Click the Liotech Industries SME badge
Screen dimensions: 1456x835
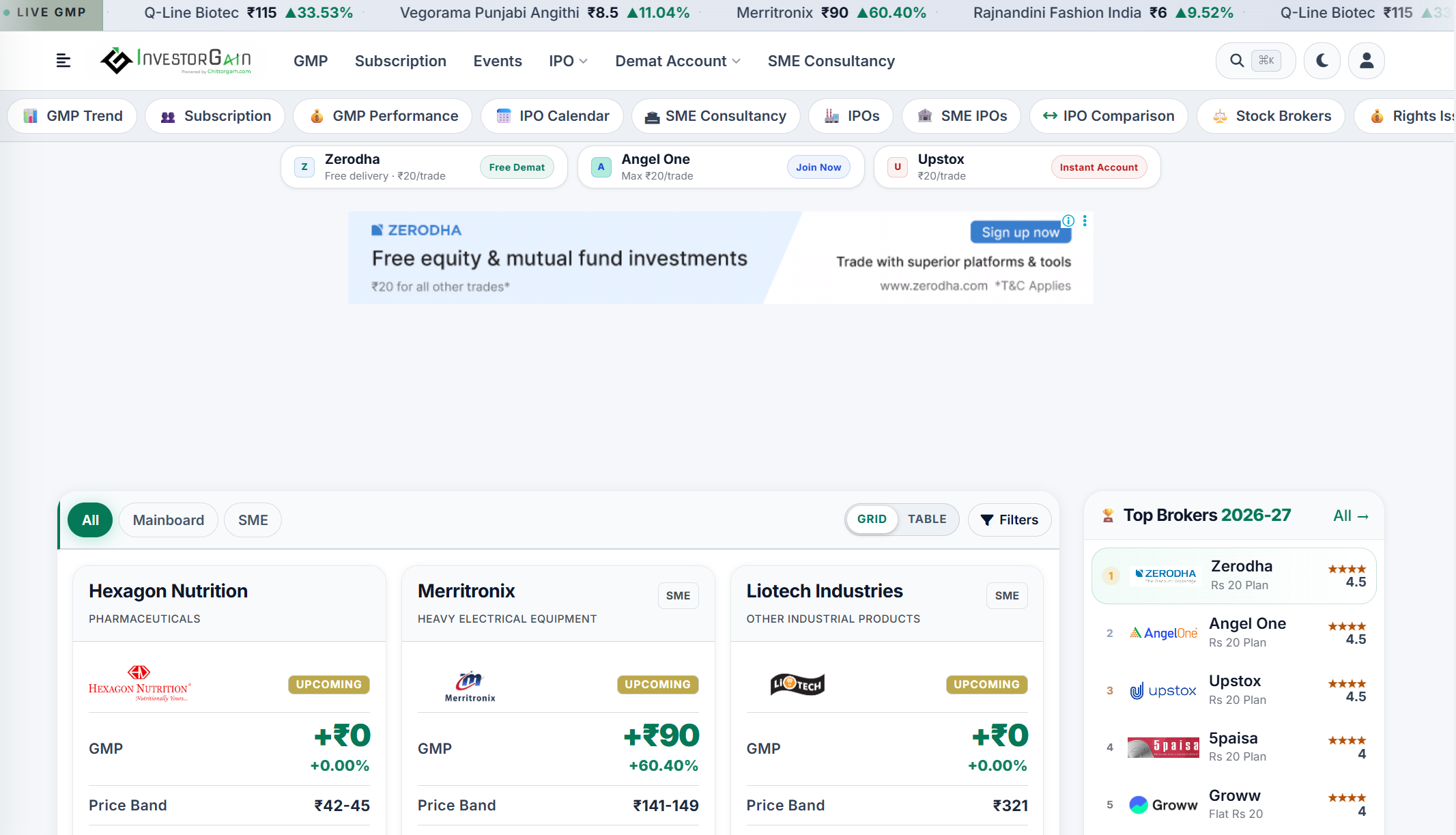(1007, 595)
